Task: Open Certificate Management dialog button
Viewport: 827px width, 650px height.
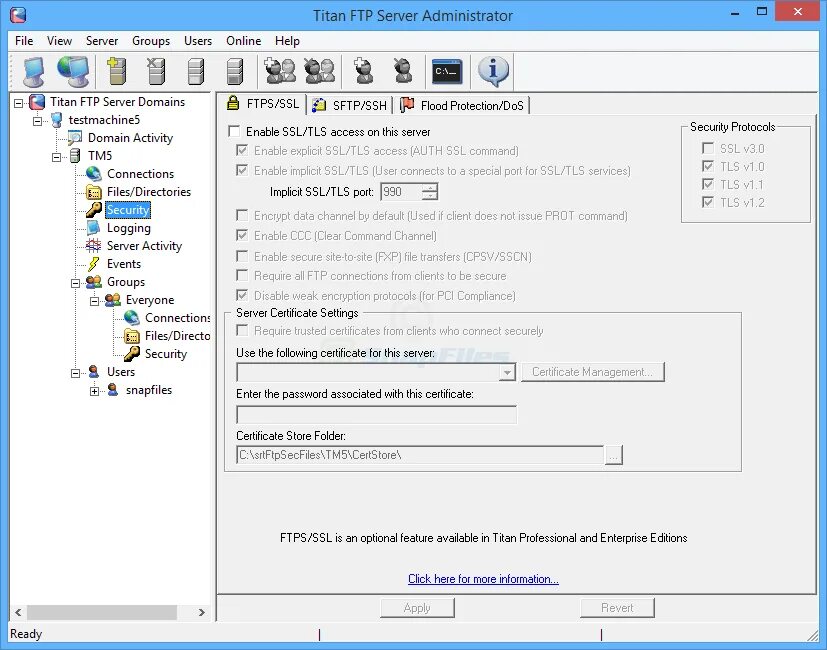Action: click(592, 372)
